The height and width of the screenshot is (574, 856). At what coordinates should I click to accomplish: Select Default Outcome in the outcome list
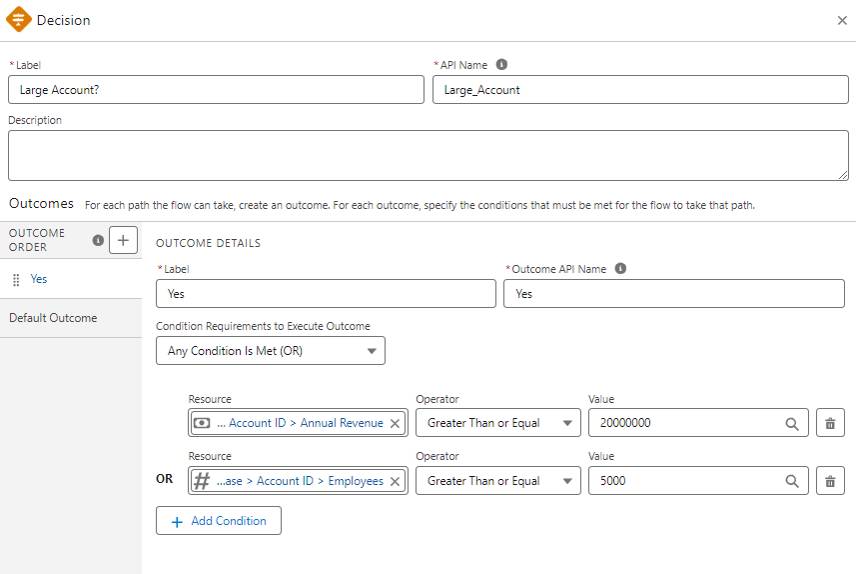pos(71,318)
